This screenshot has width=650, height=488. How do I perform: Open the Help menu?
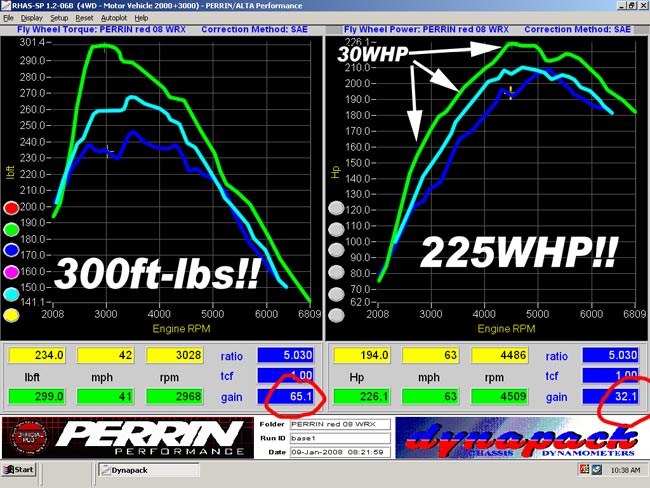141,18
